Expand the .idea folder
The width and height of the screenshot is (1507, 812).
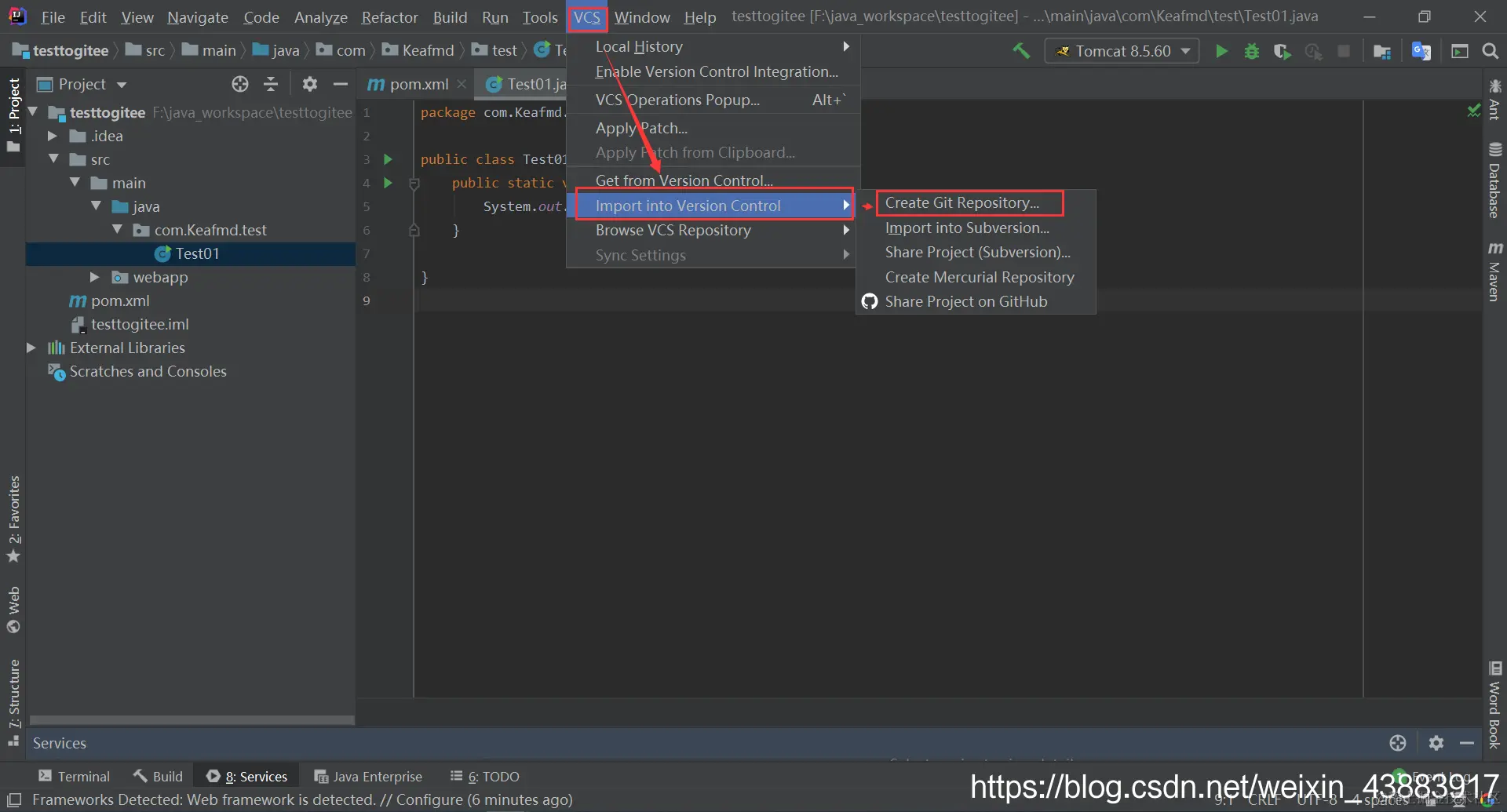[x=52, y=136]
